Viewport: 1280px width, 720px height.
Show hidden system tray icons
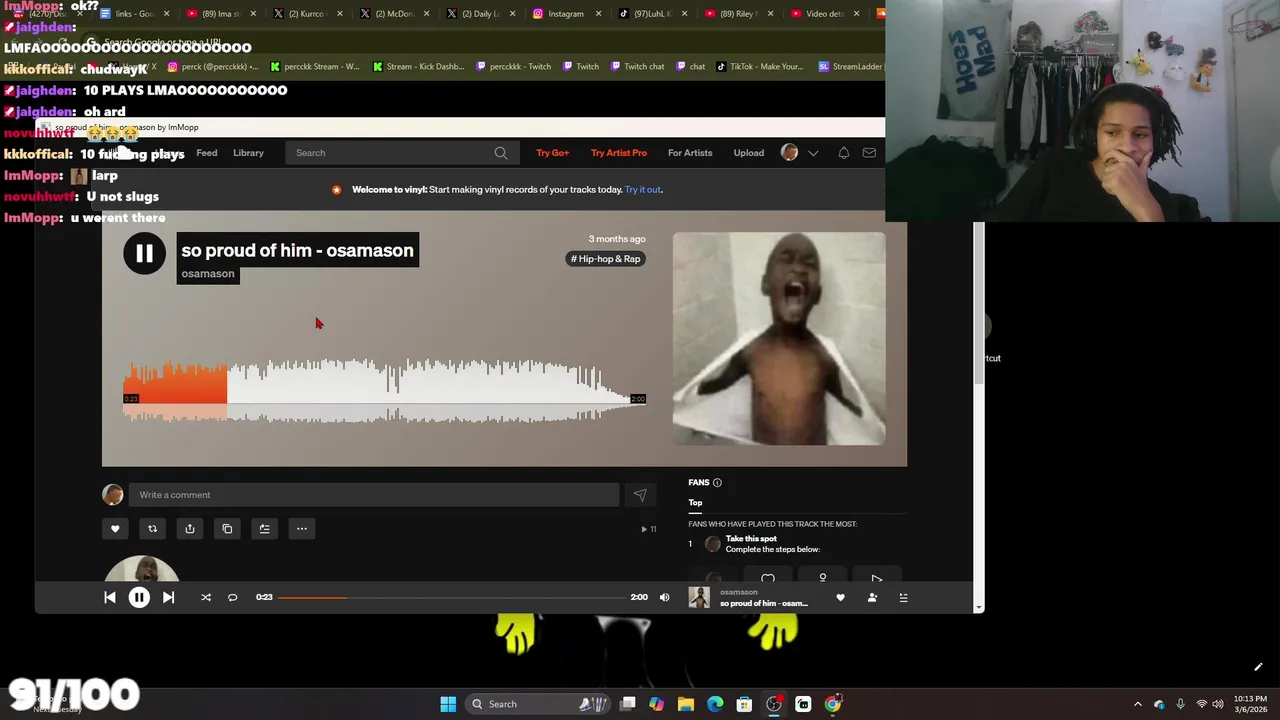click(x=1137, y=704)
